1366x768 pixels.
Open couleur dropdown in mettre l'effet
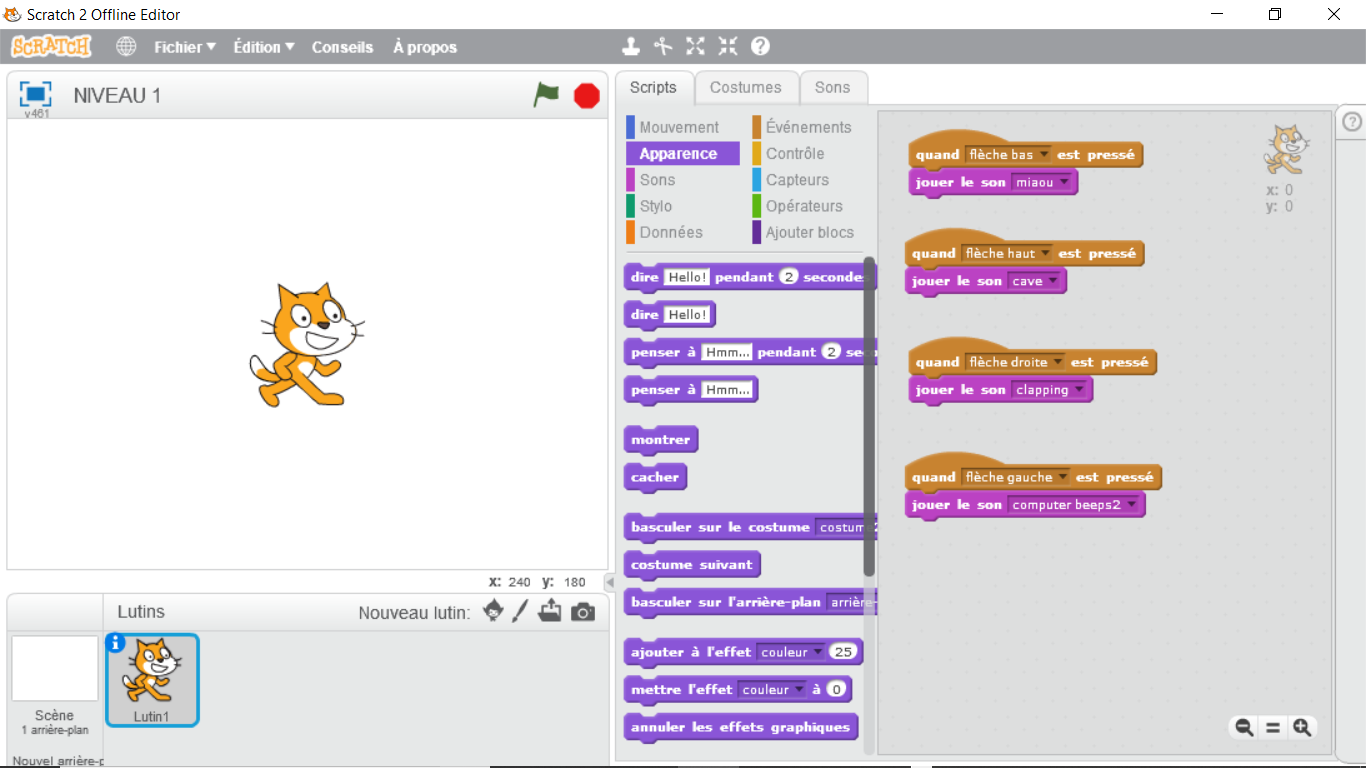tap(772, 689)
